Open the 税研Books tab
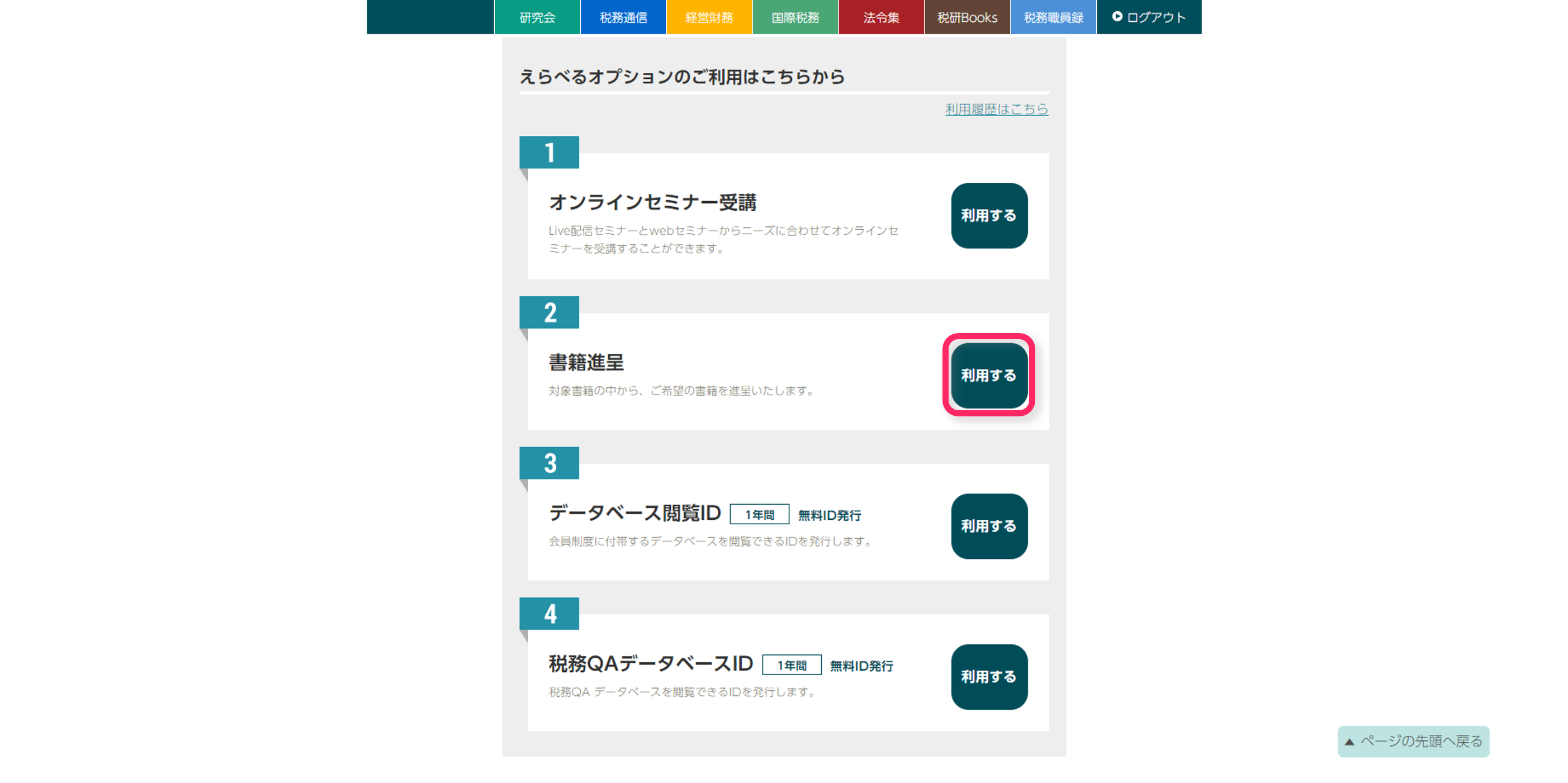Screen dimensions: 1568x783 tap(967, 17)
